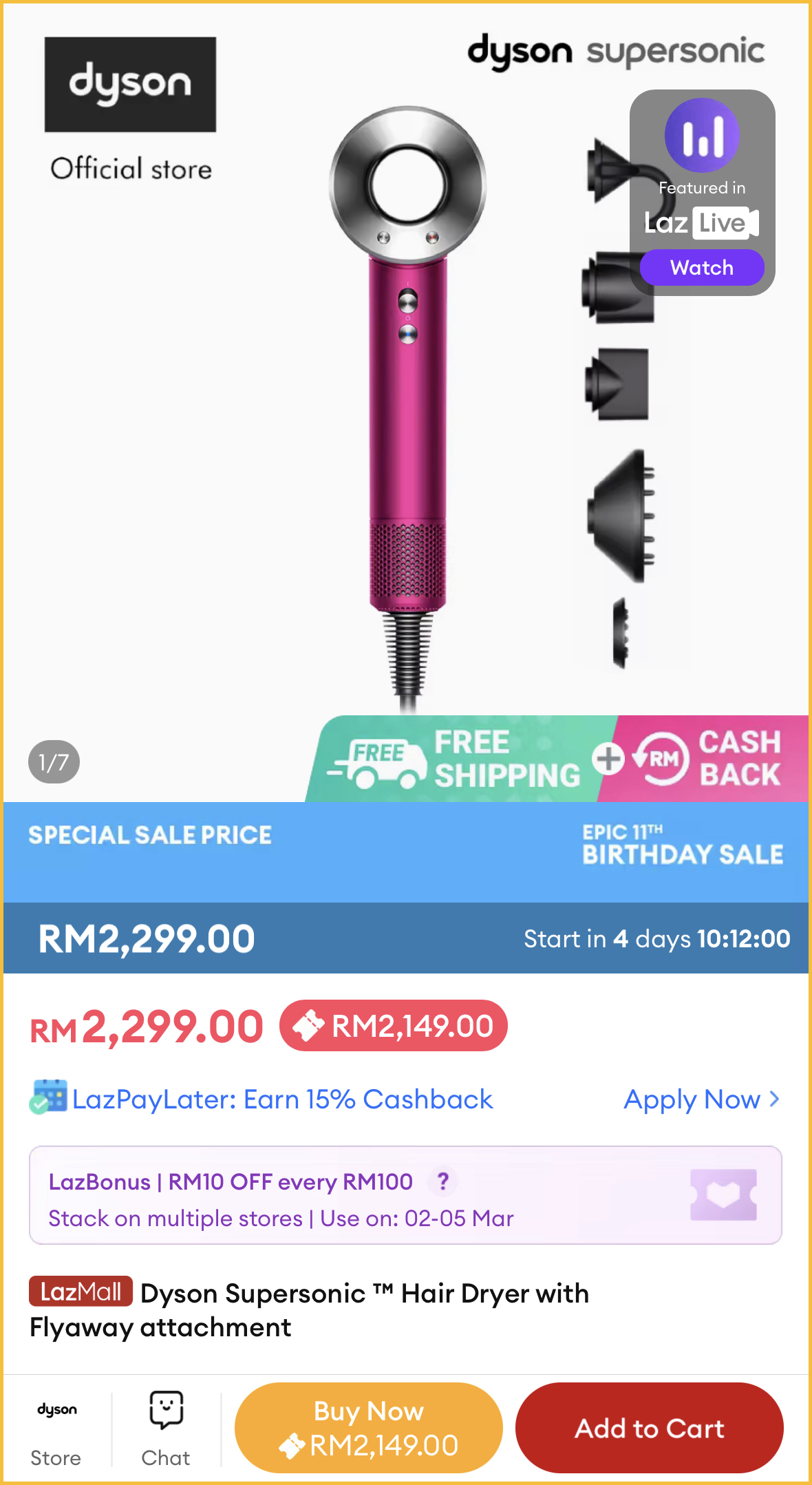Open the LazBonus RM10 OFF voucher panel

coord(405,1195)
